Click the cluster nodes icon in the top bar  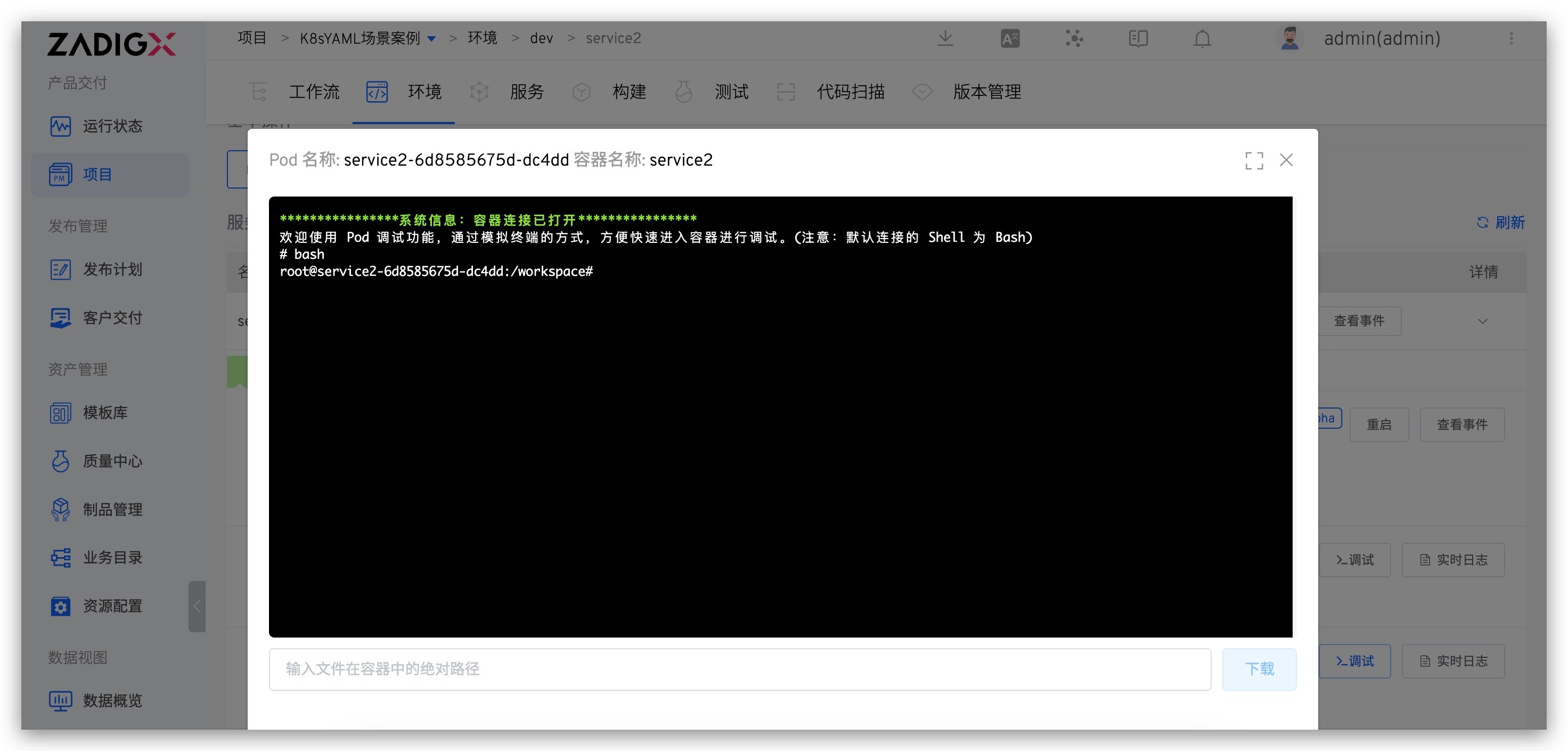1074,38
